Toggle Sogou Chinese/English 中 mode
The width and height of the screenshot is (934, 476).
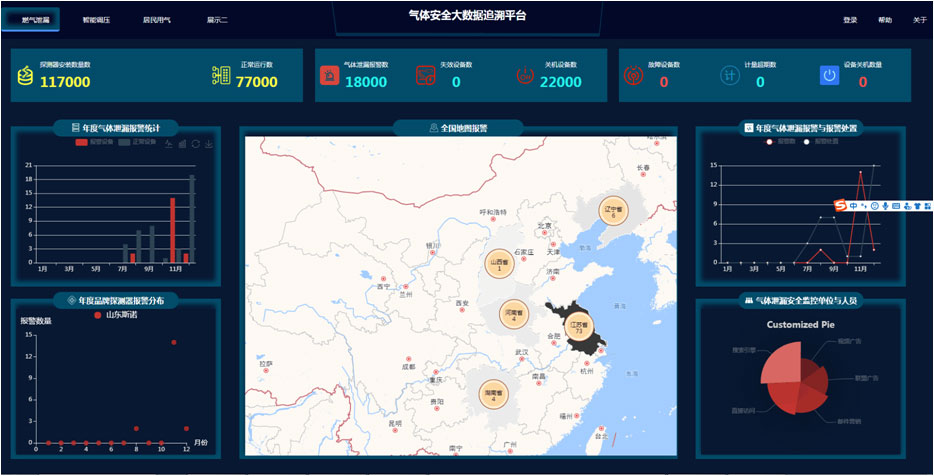(854, 206)
